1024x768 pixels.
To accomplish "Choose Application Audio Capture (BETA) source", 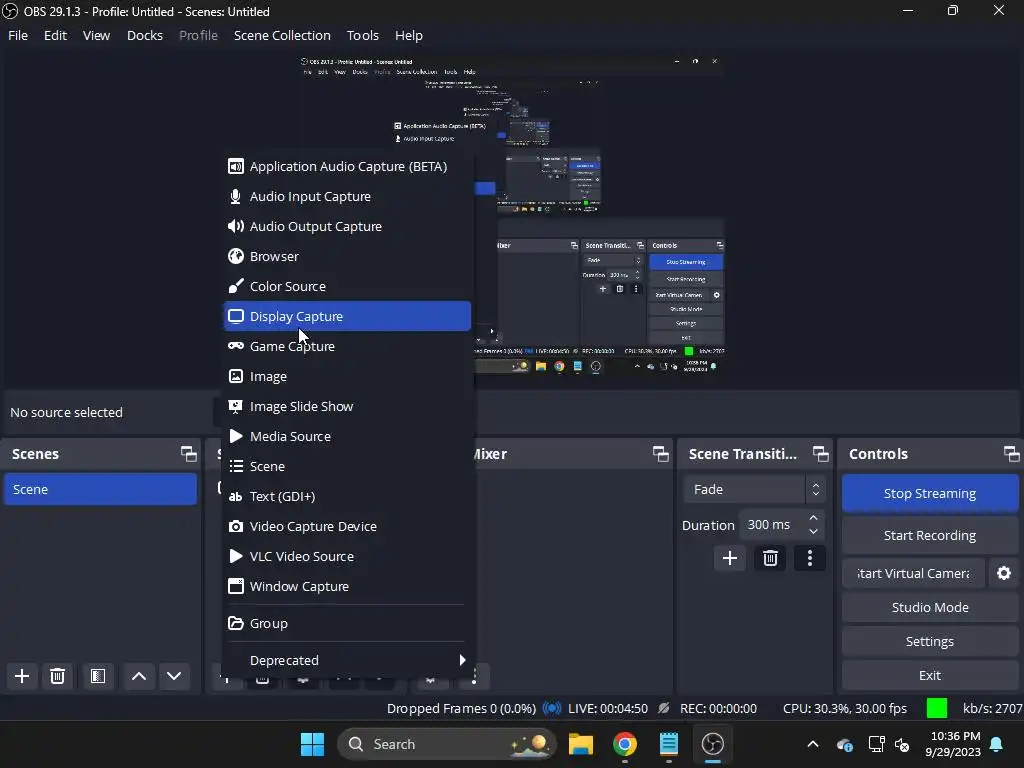I will click(347, 167).
